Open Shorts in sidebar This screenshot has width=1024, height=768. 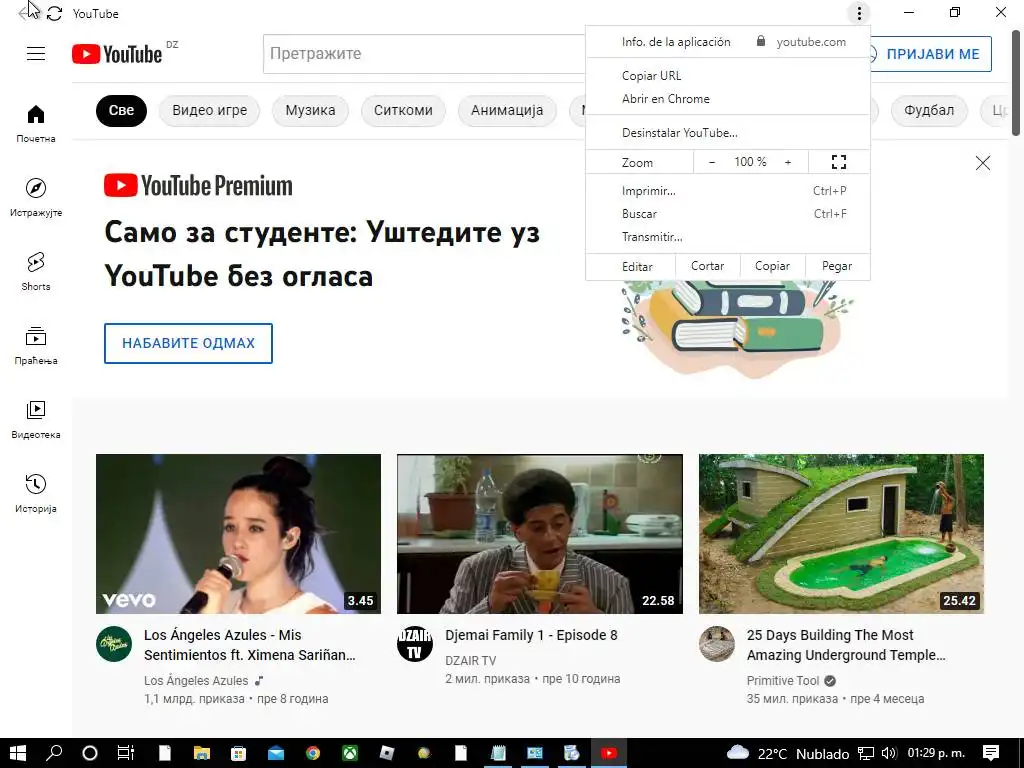coord(36,271)
